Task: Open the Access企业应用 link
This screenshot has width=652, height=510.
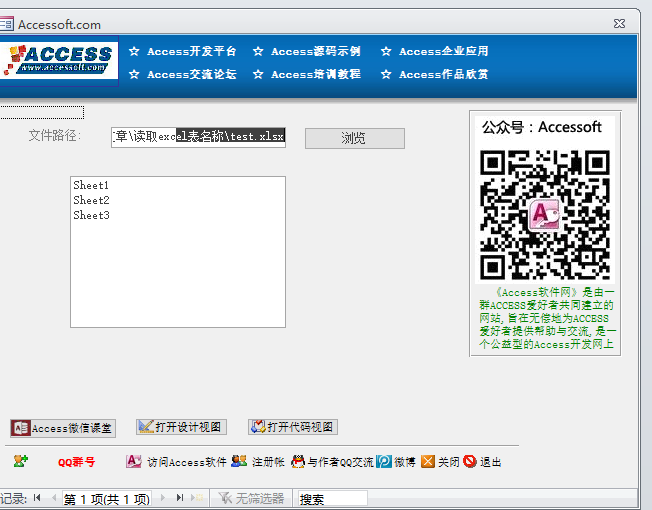Action: (444, 51)
